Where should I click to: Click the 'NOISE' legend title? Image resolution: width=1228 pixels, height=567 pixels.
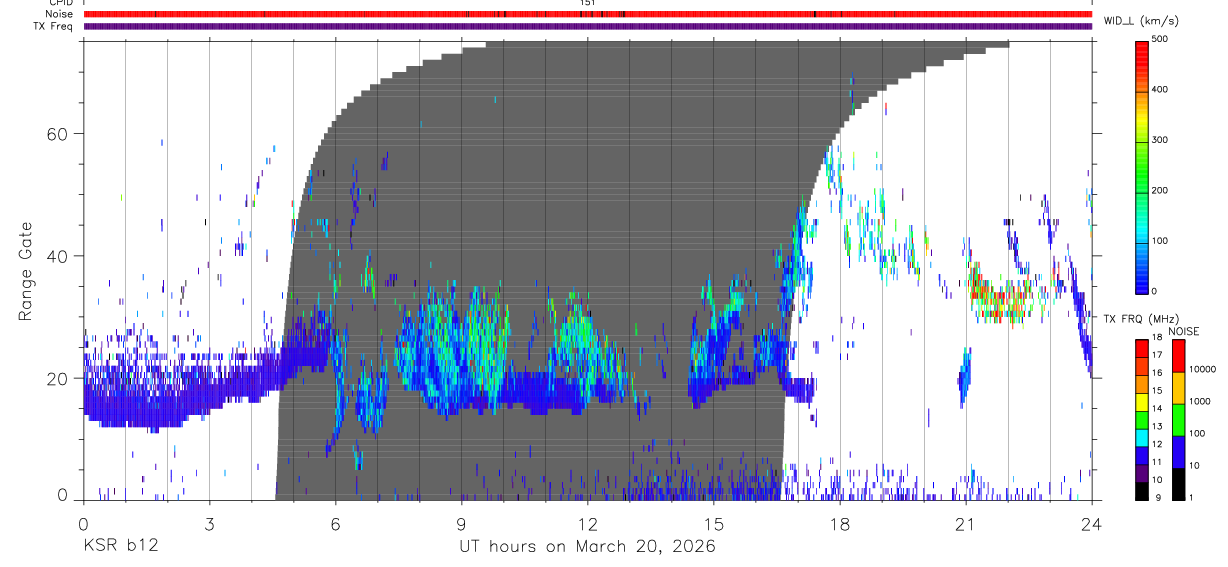pos(1184,331)
